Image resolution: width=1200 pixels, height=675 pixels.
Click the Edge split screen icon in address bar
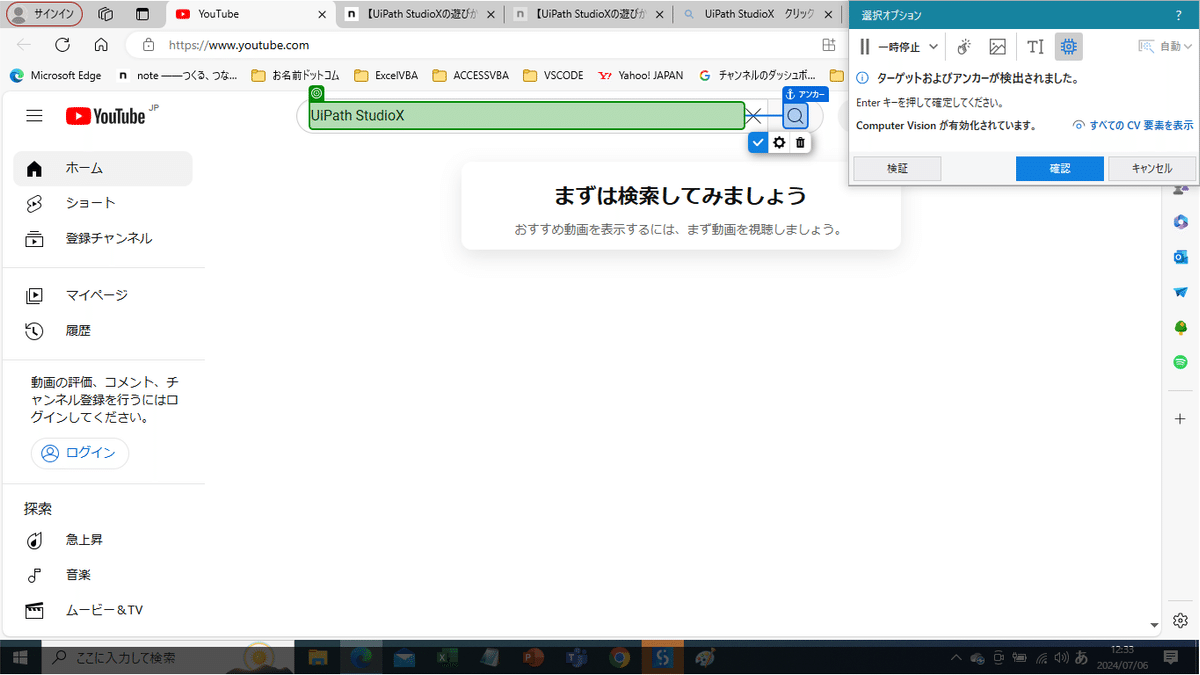click(x=828, y=45)
